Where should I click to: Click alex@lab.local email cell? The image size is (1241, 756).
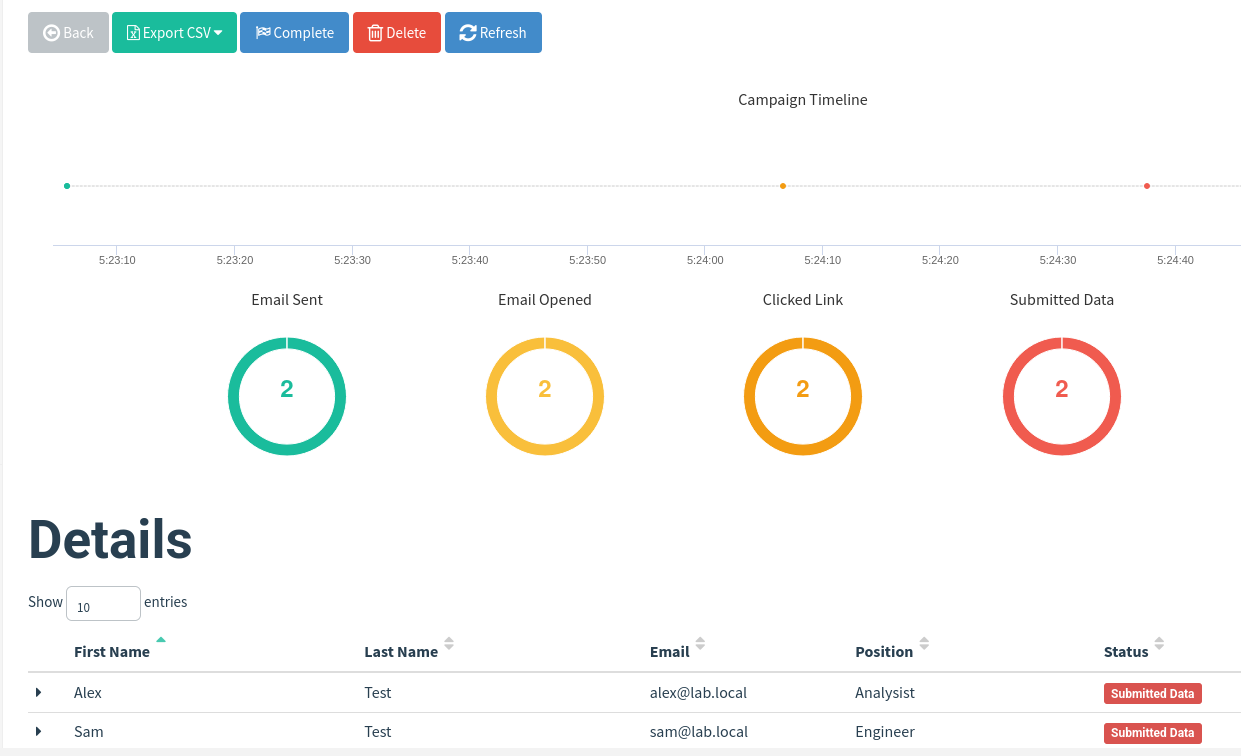click(x=698, y=692)
